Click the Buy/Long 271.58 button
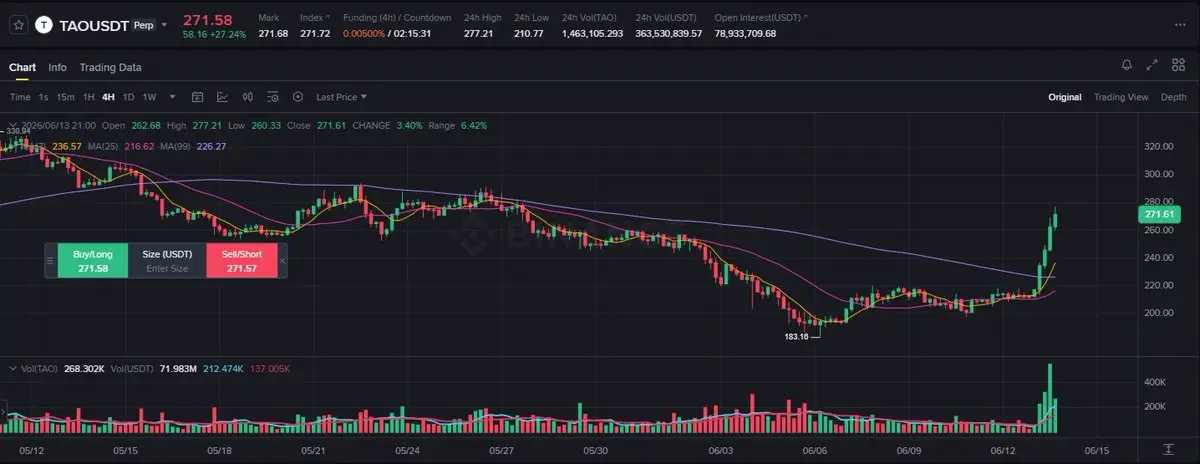The height and width of the screenshot is (464, 1200). tap(93, 261)
